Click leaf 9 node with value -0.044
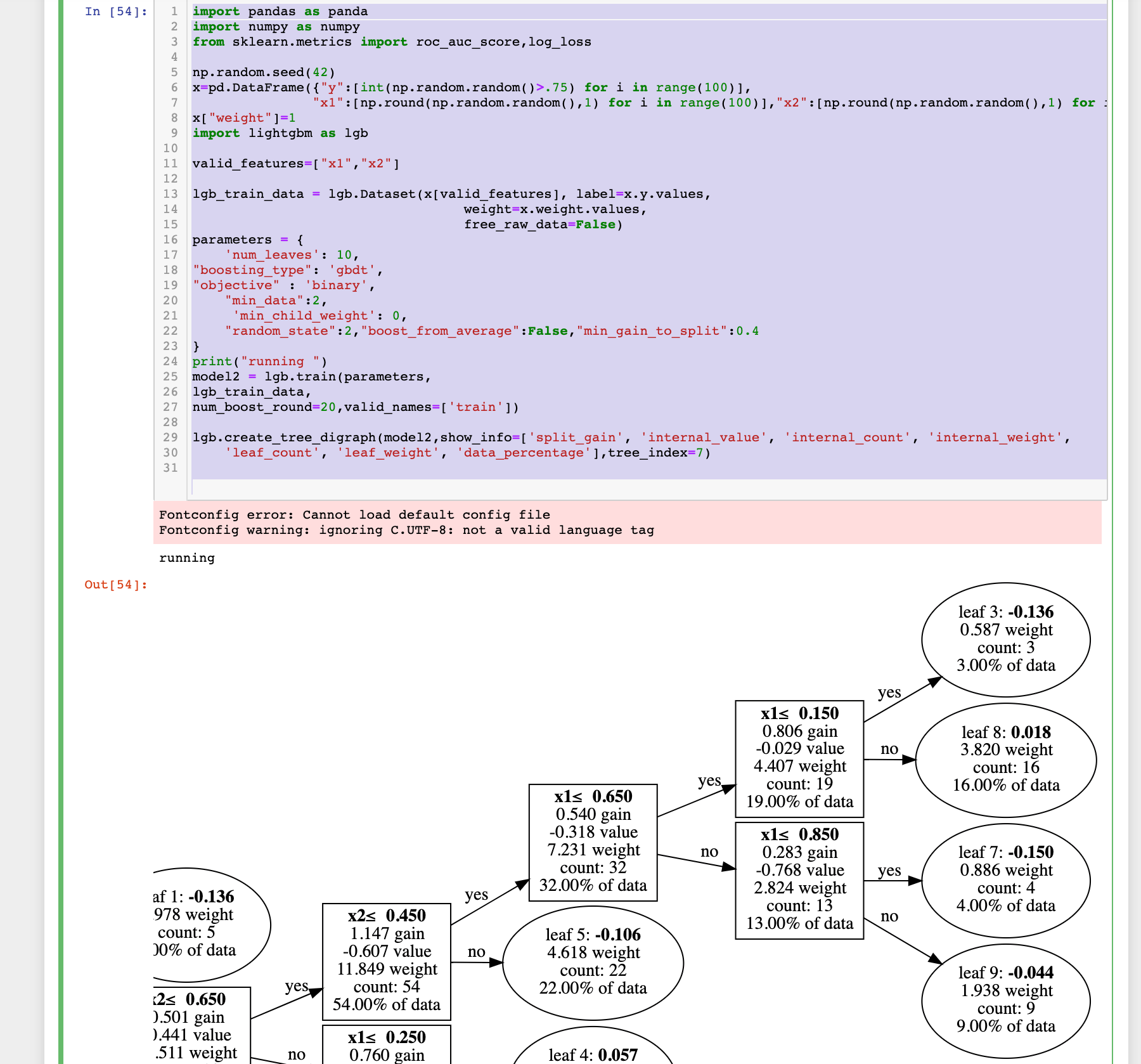The width and height of the screenshot is (1141, 1064). click(1006, 1001)
